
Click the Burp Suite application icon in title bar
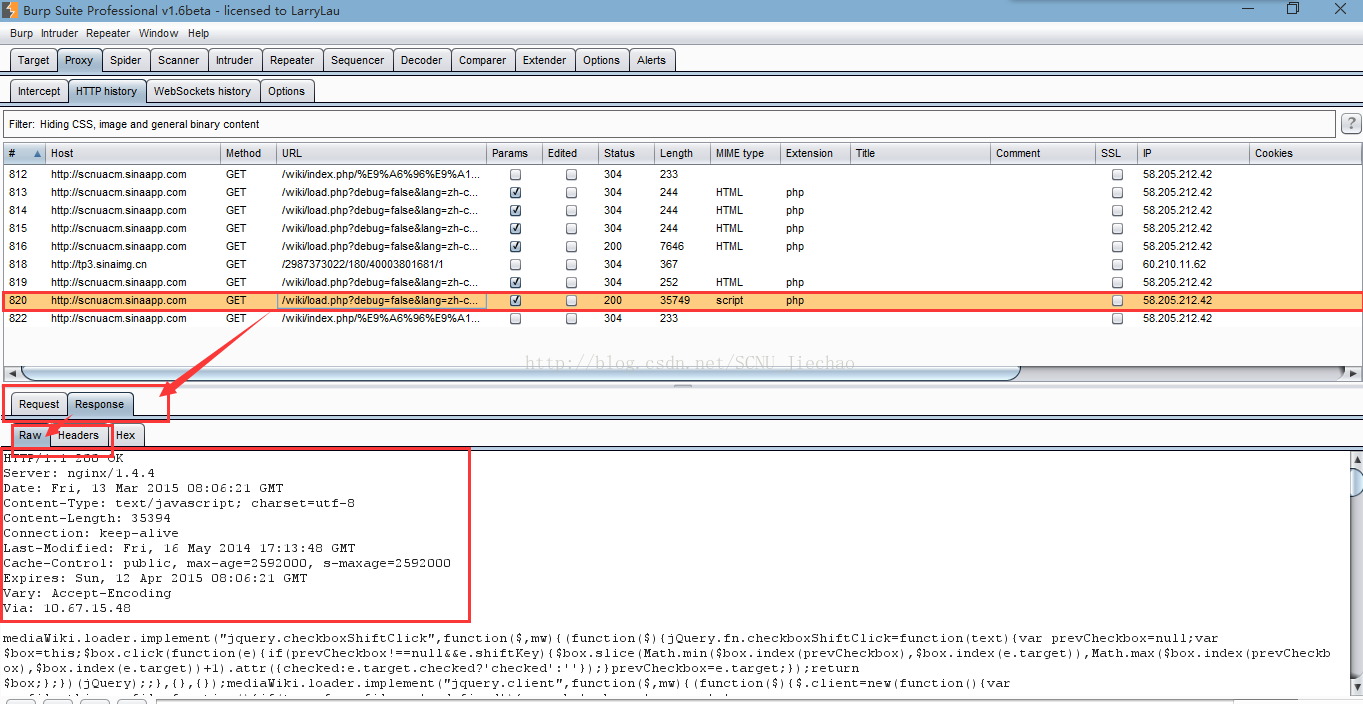tap(10, 9)
